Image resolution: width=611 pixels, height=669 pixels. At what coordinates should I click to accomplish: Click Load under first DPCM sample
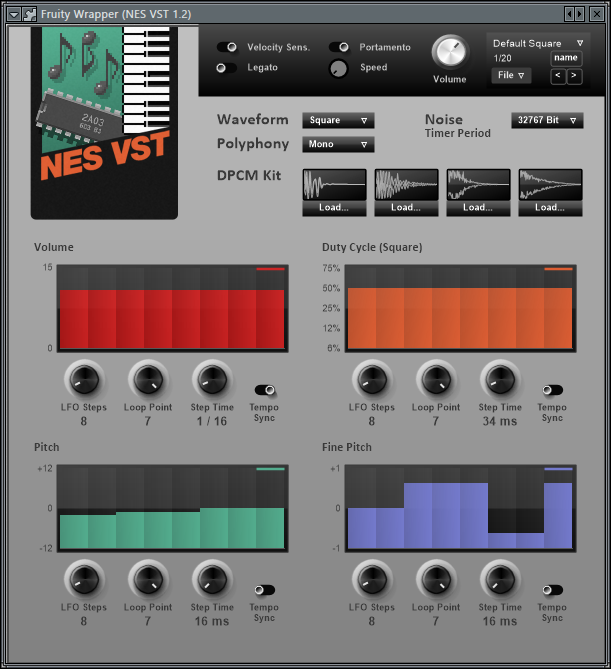(335, 208)
